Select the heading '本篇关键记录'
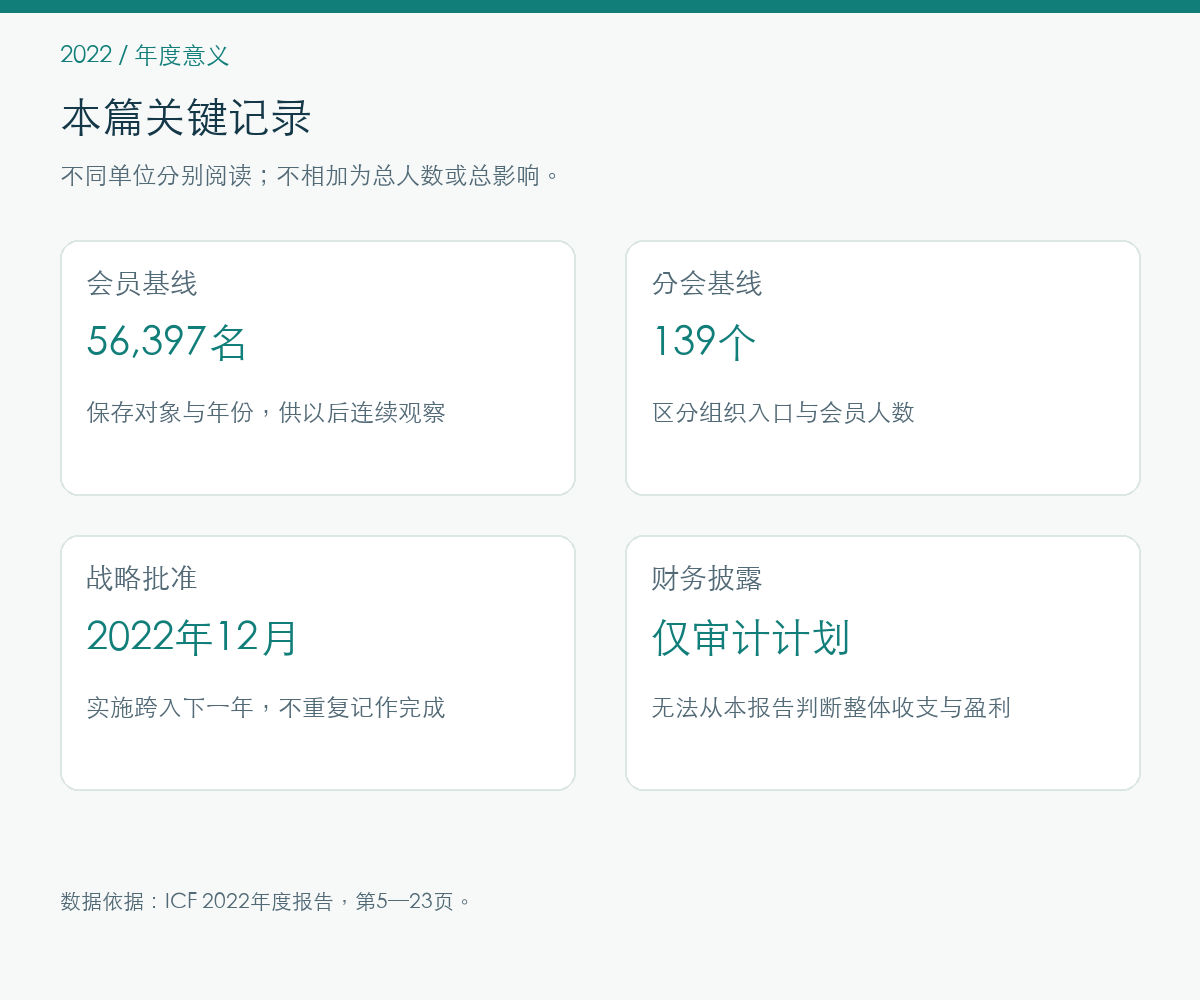Screen dimensions: 1200x1000 (x=187, y=118)
